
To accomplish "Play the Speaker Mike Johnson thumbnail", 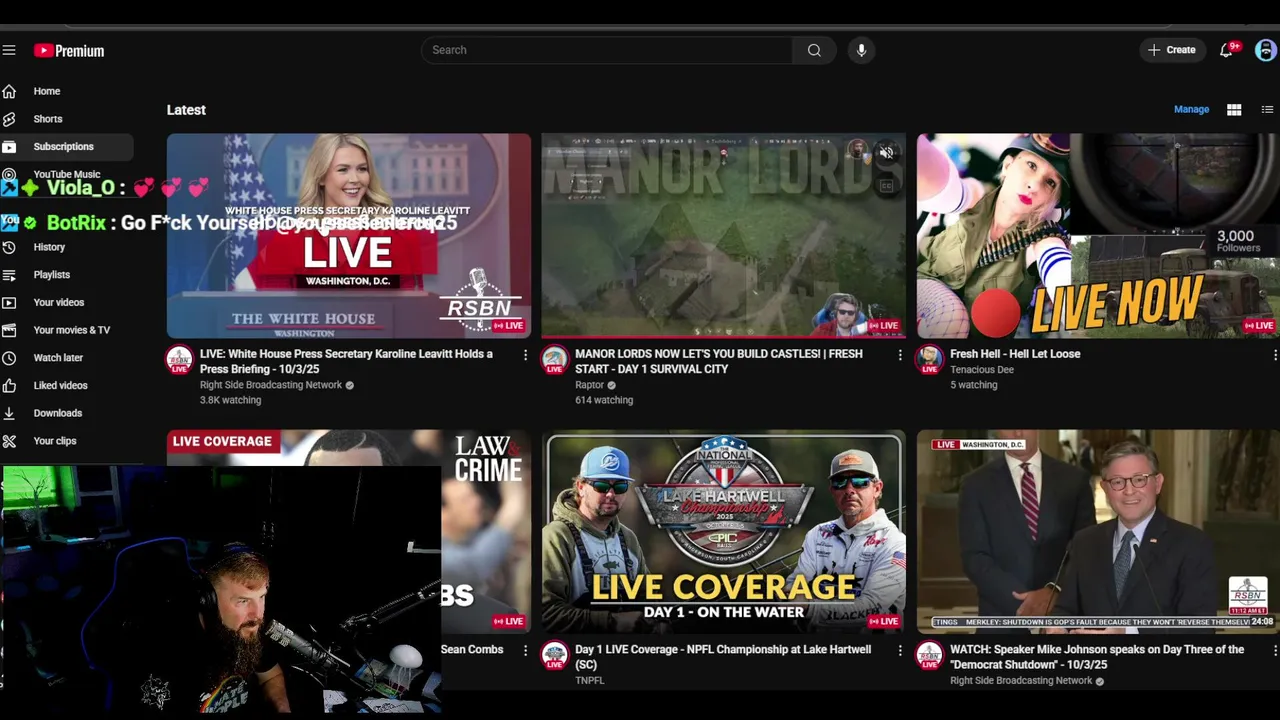I will [1098, 532].
